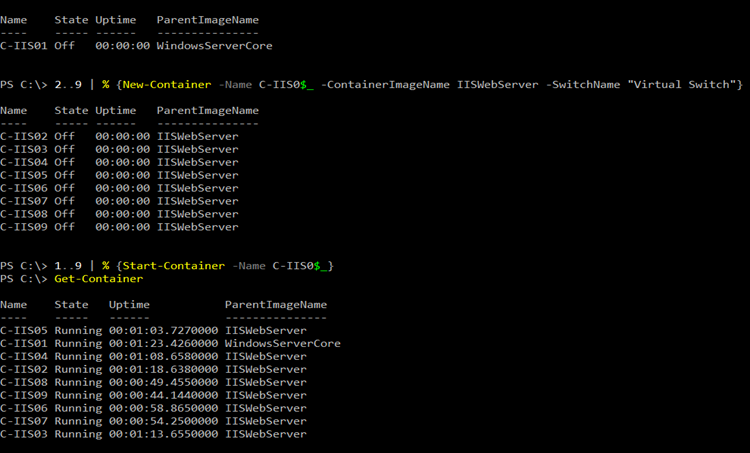Viewport: 750px width, 453px height.
Task: Click C-IIS03 in the Off containers list
Action: pyautogui.click(x=23, y=149)
